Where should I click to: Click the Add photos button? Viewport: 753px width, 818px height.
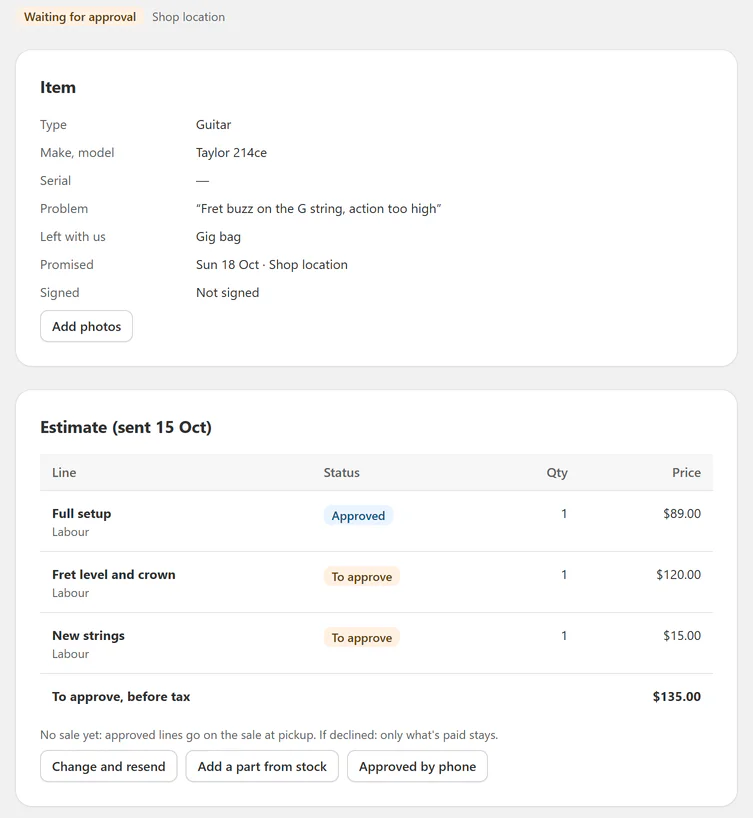coord(86,327)
